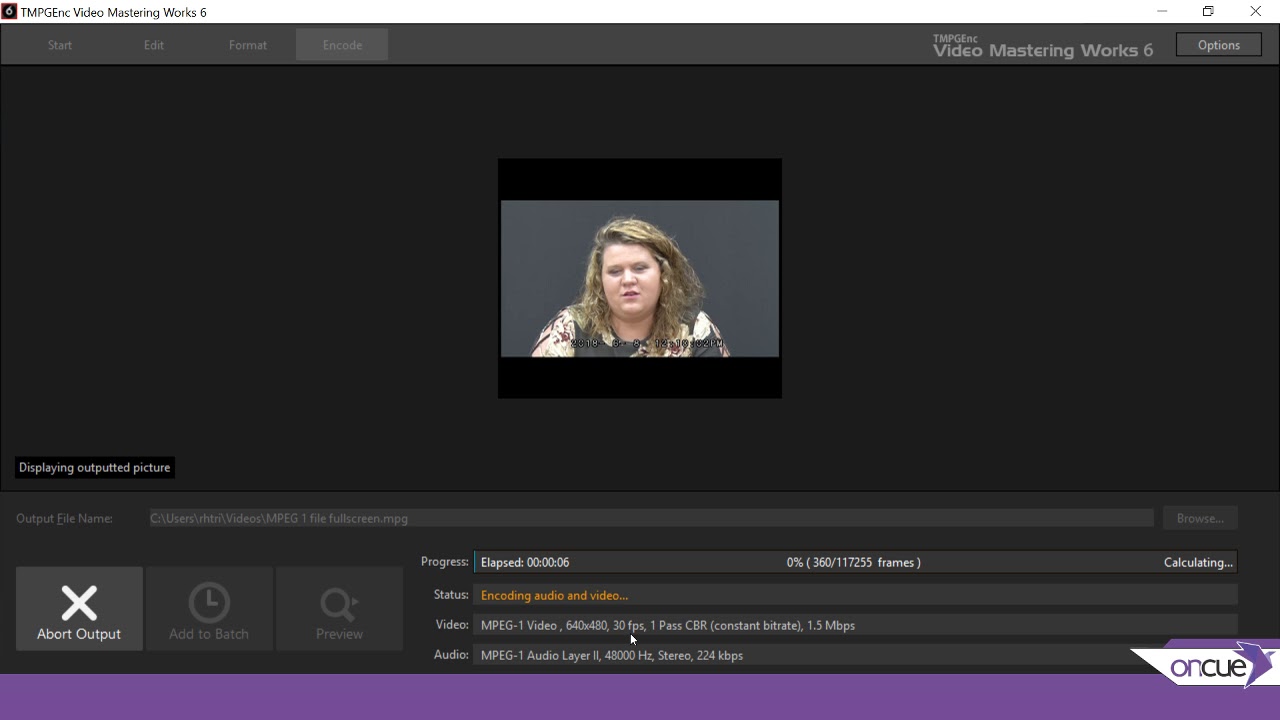Click the 'Calculating...' remaining time text
Viewport: 1280px width, 720px height.
tap(1198, 562)
